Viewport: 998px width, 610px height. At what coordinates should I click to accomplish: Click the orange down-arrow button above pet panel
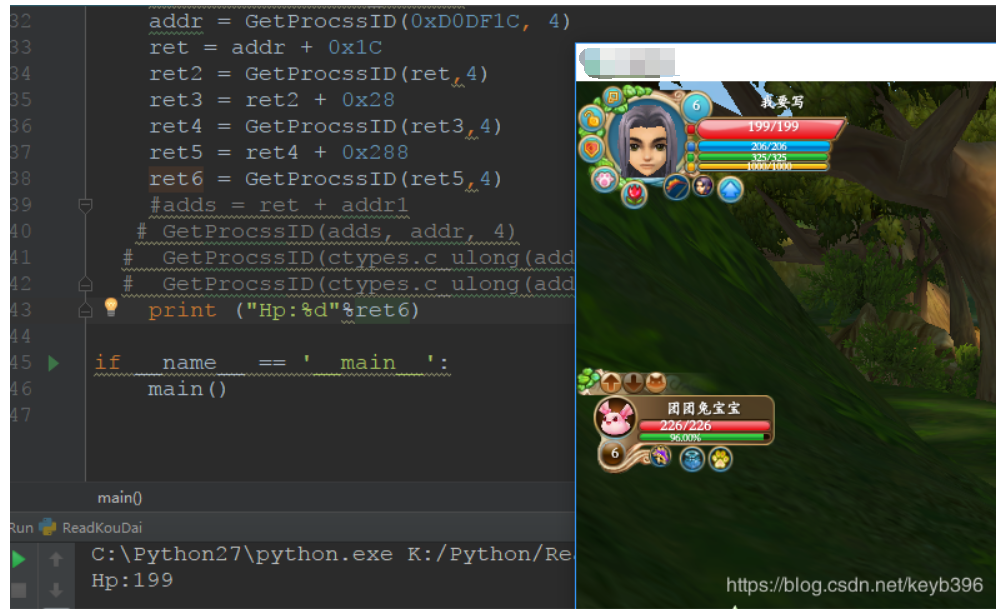pyautogui.click(x=633, y=382)
